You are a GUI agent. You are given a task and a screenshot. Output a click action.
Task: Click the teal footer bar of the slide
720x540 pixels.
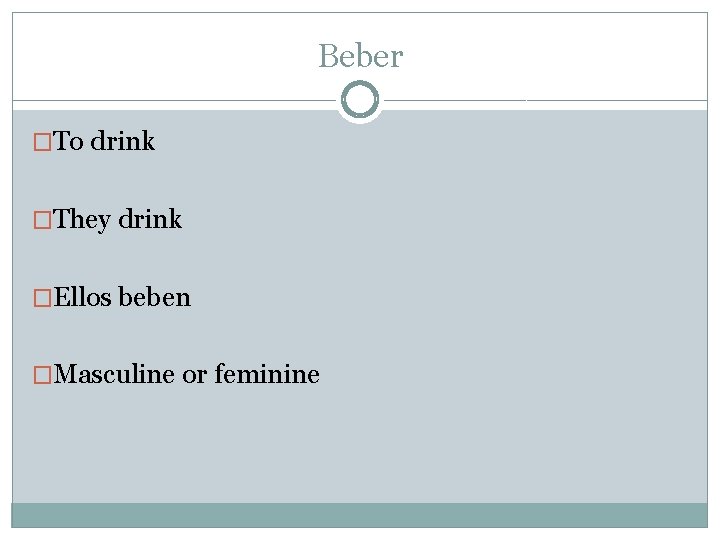(360, 515)
